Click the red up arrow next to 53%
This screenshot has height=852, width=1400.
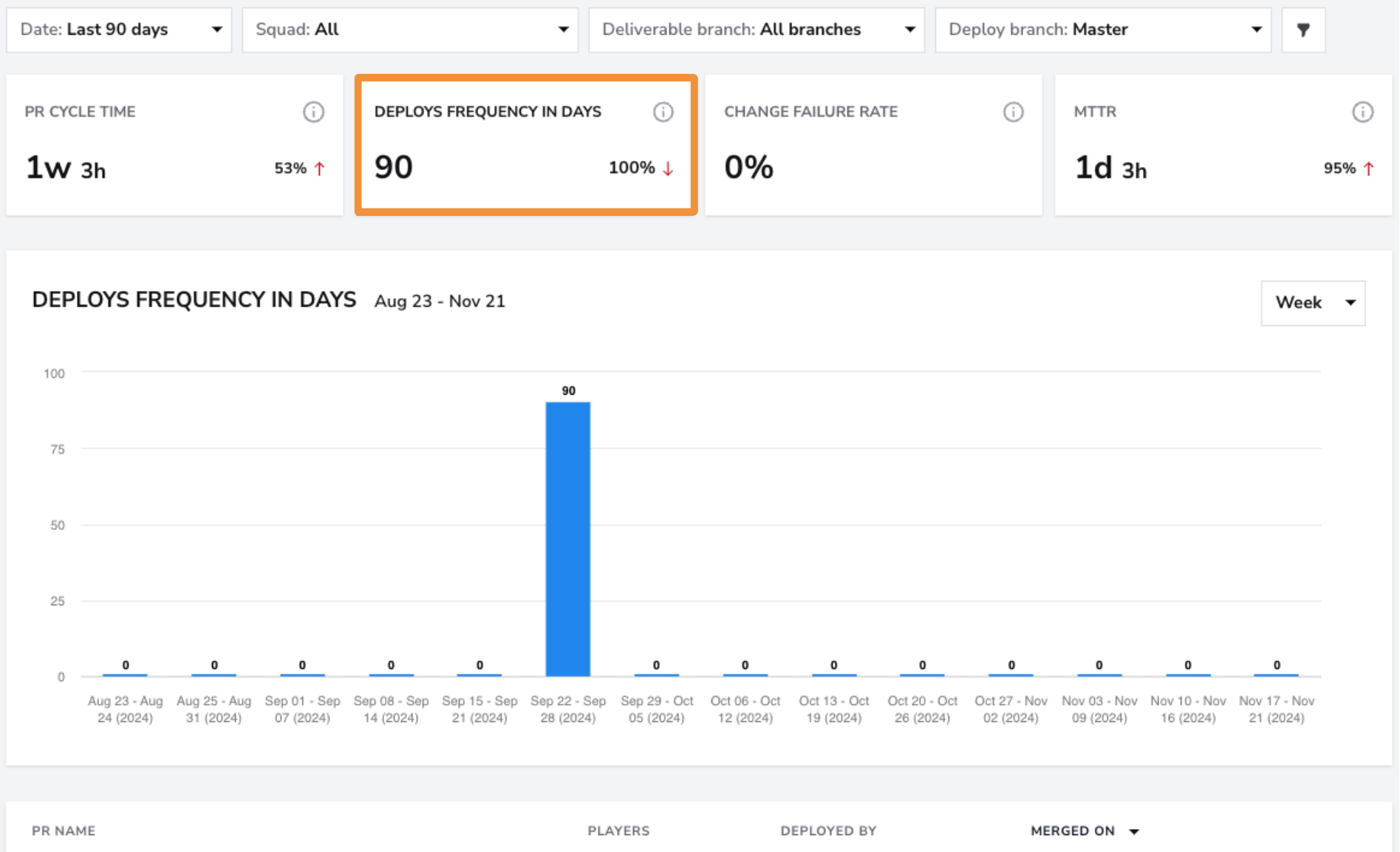pyautogui.click(x=319, y=168)
